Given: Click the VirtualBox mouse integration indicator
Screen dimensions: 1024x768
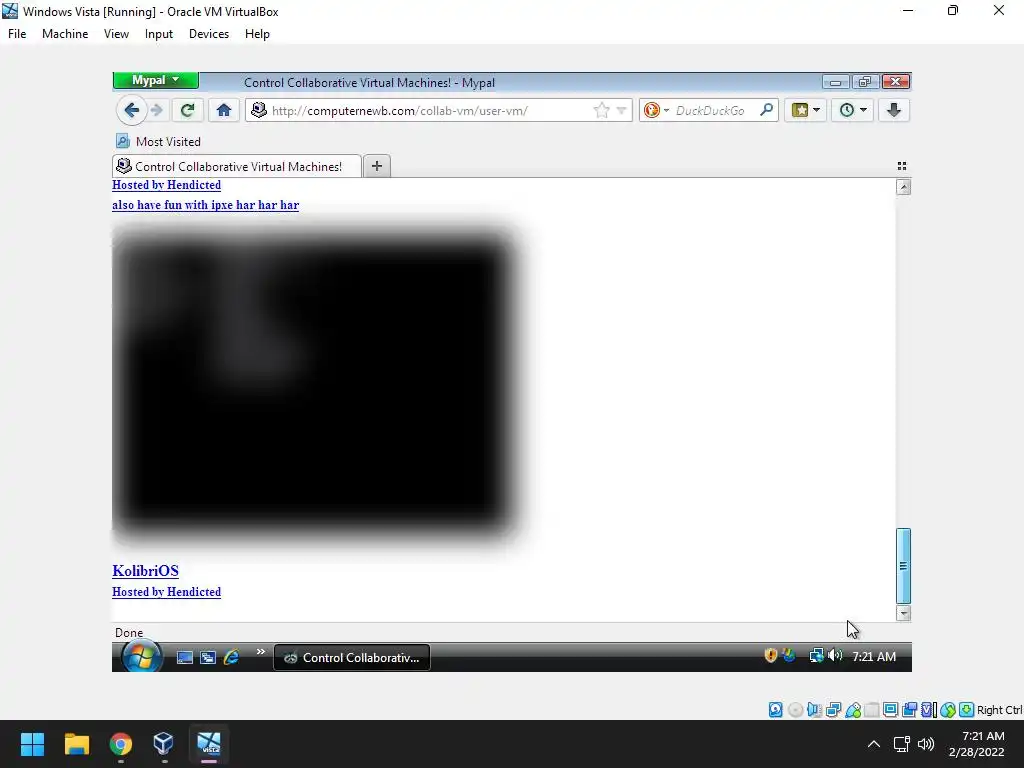Looking at the screenshot, I should click(x=948, y=710).
